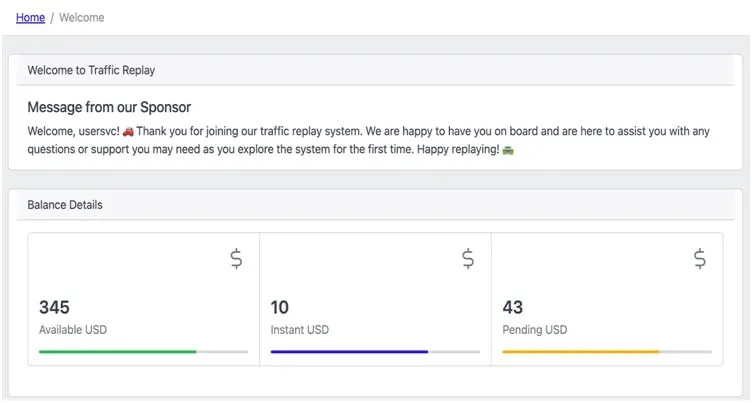The width and height of the screenshot is (752, 403).
Task: Click dollar icon in Instant USD card
Action: tap(468, 259)
